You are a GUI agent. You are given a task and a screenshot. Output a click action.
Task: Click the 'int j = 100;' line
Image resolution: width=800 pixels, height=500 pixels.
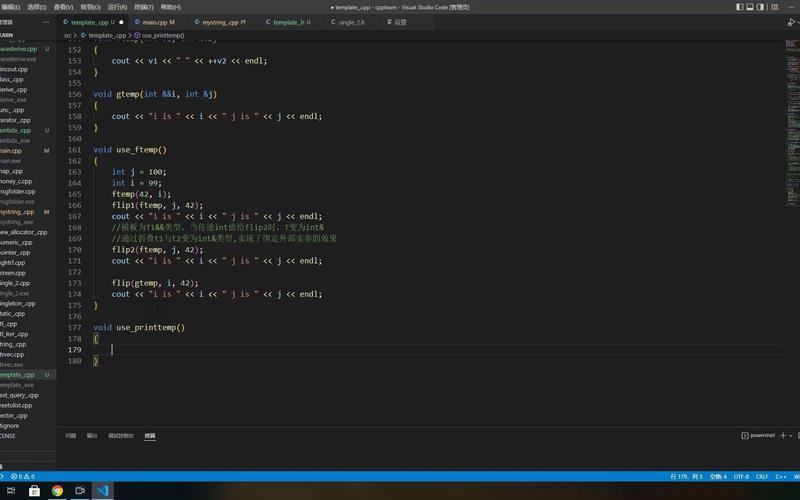pyautogui.click(x=139, y=172)
